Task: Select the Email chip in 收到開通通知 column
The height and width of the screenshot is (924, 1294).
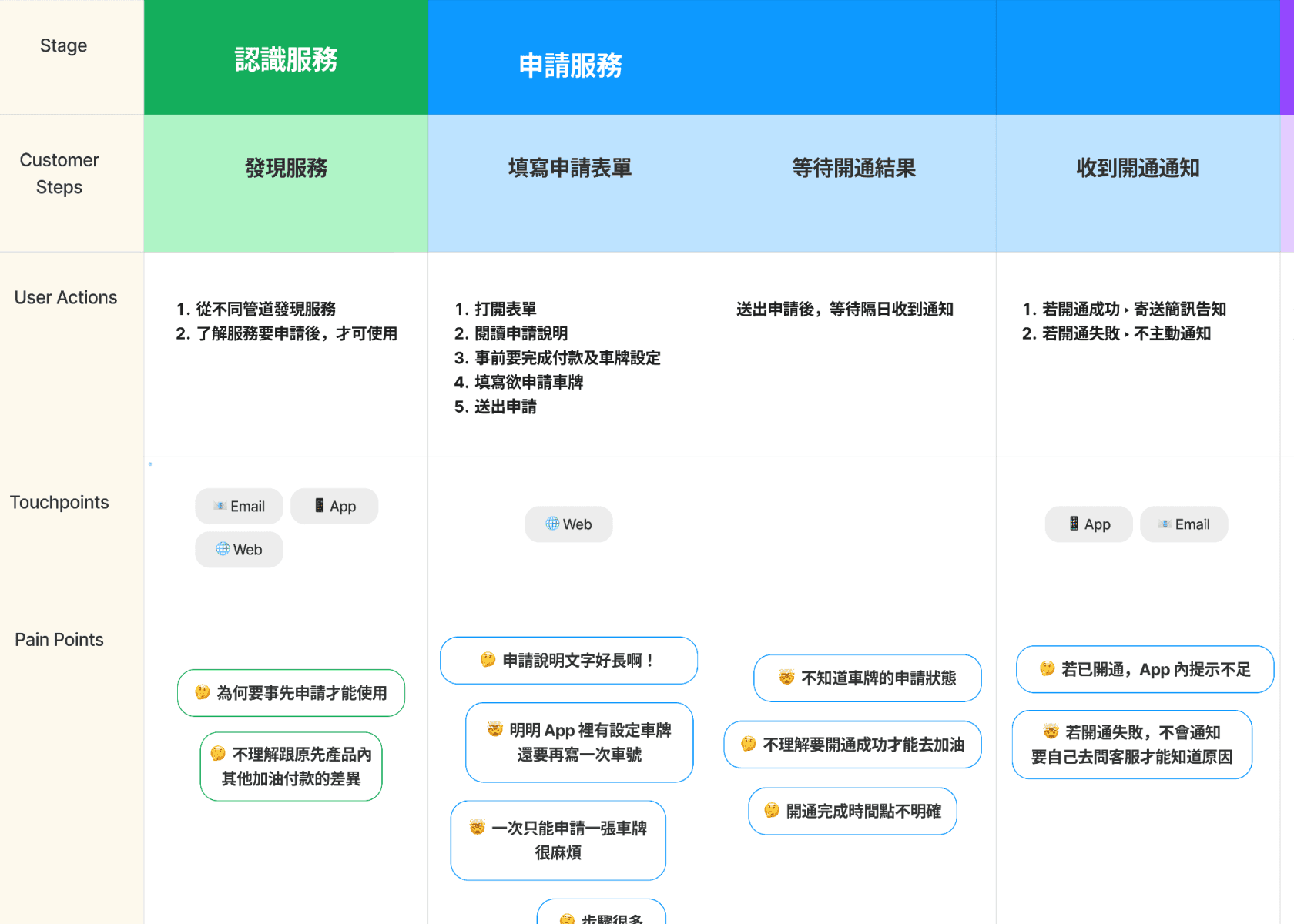Action: (1184, 524)
